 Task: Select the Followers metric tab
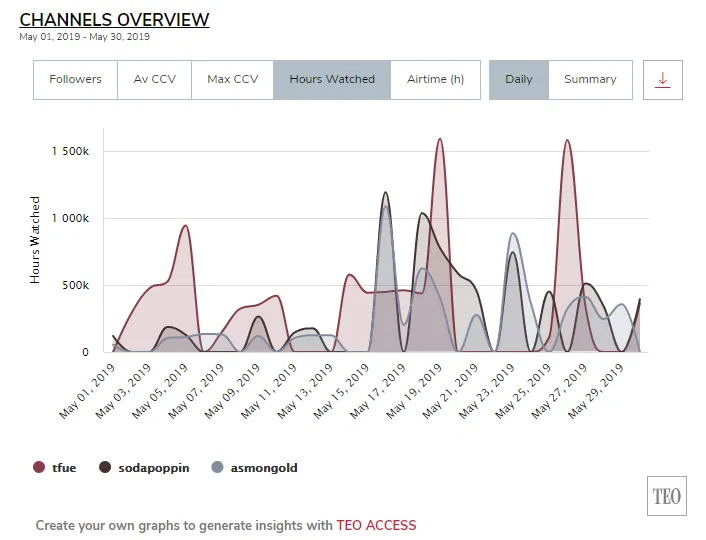pos(75,80)
